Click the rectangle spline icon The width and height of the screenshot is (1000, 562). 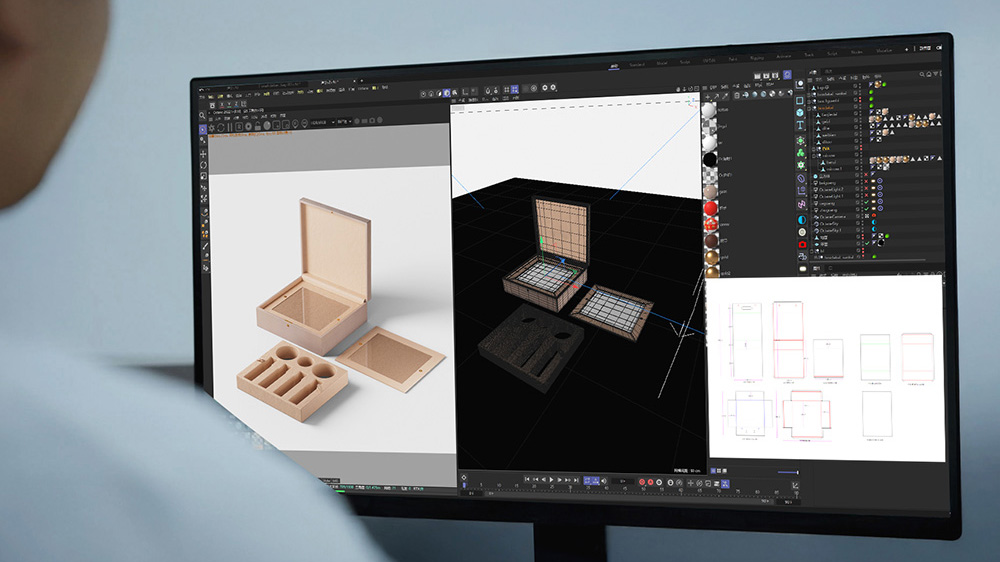(800, 100)
